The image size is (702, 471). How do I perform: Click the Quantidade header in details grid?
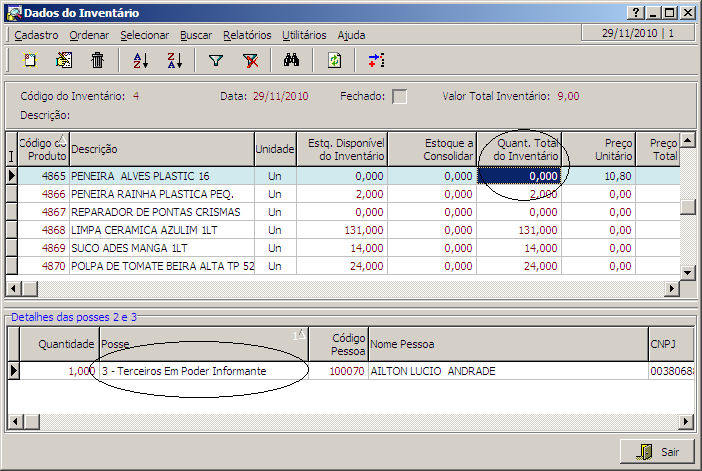pos(59,344)
